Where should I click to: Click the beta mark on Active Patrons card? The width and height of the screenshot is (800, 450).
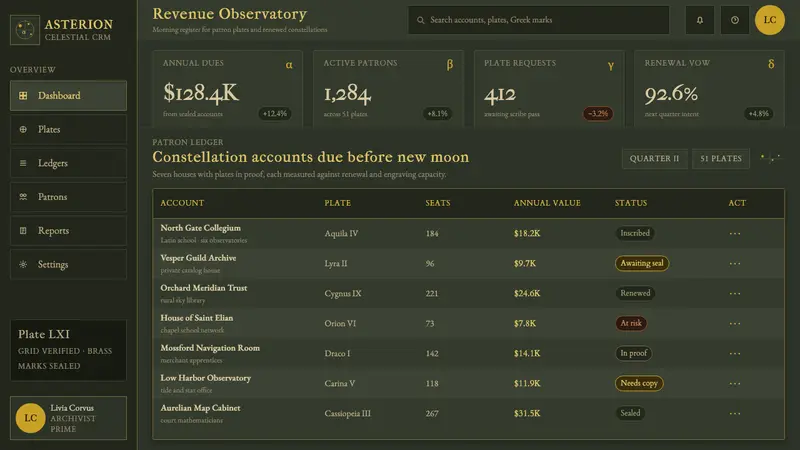pyautogui.click(x=449, y=65)
